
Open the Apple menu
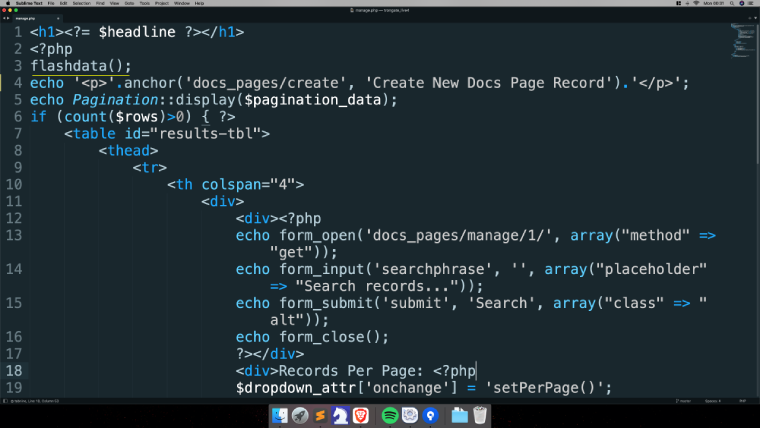[8, 3]
